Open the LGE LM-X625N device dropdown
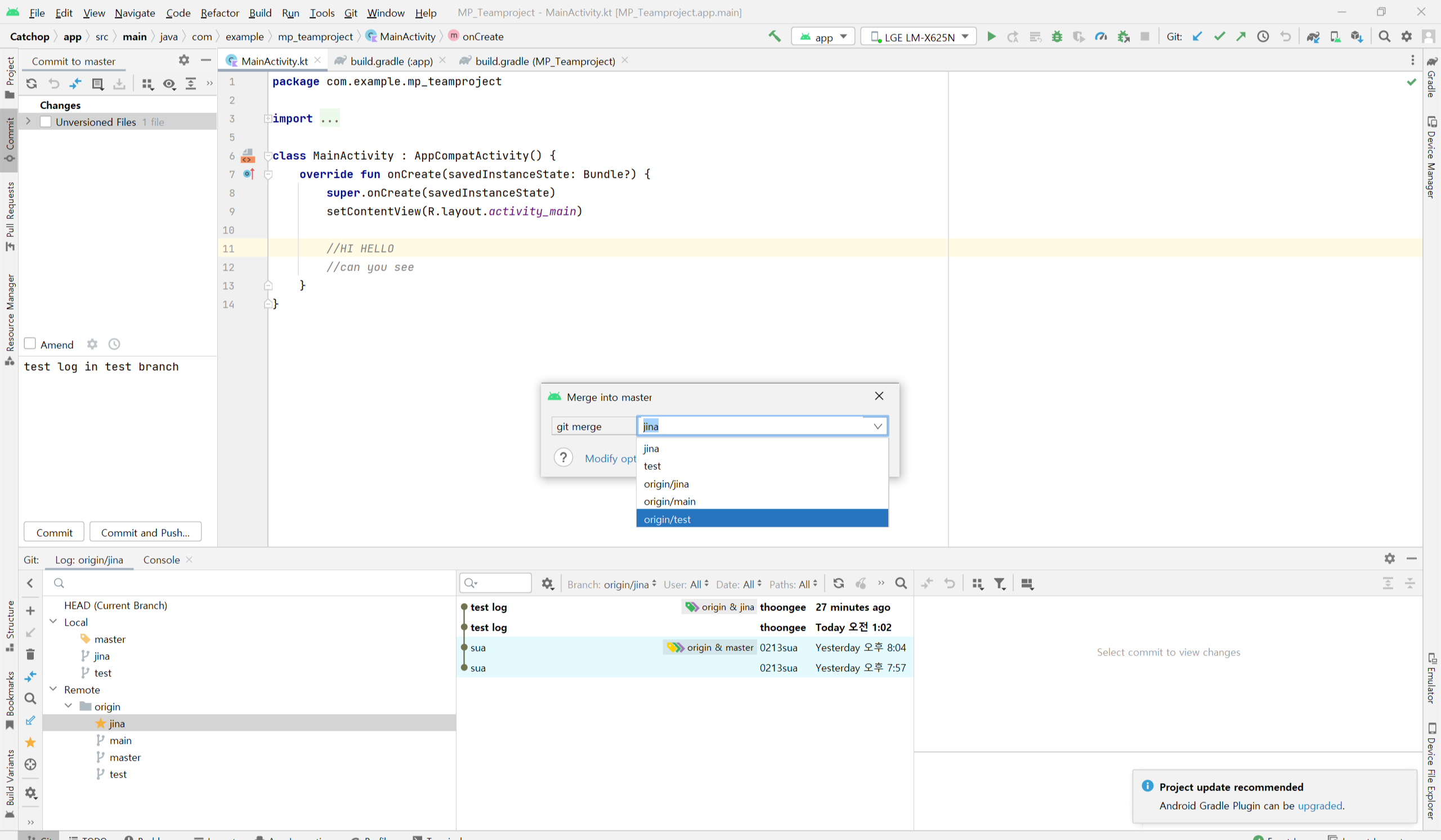This screenshot has height=840, width=1441. coord(918,37)
